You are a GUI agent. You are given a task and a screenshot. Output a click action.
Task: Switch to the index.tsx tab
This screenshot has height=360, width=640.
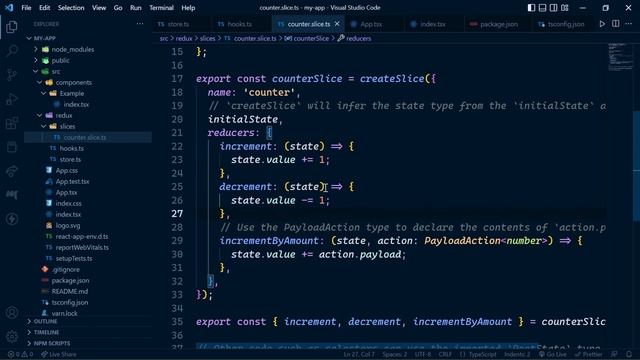[x=433, y=24]
